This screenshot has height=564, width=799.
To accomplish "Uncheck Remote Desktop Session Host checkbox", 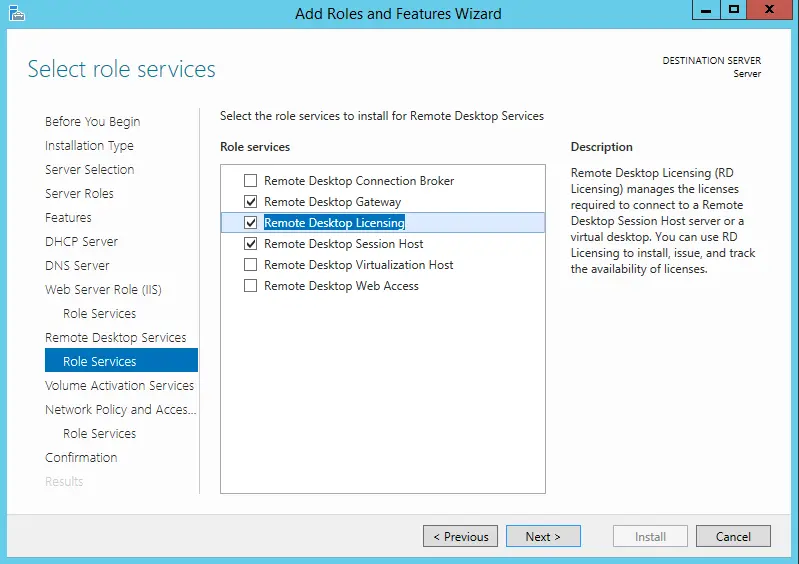I will click(x=250, y=244).
